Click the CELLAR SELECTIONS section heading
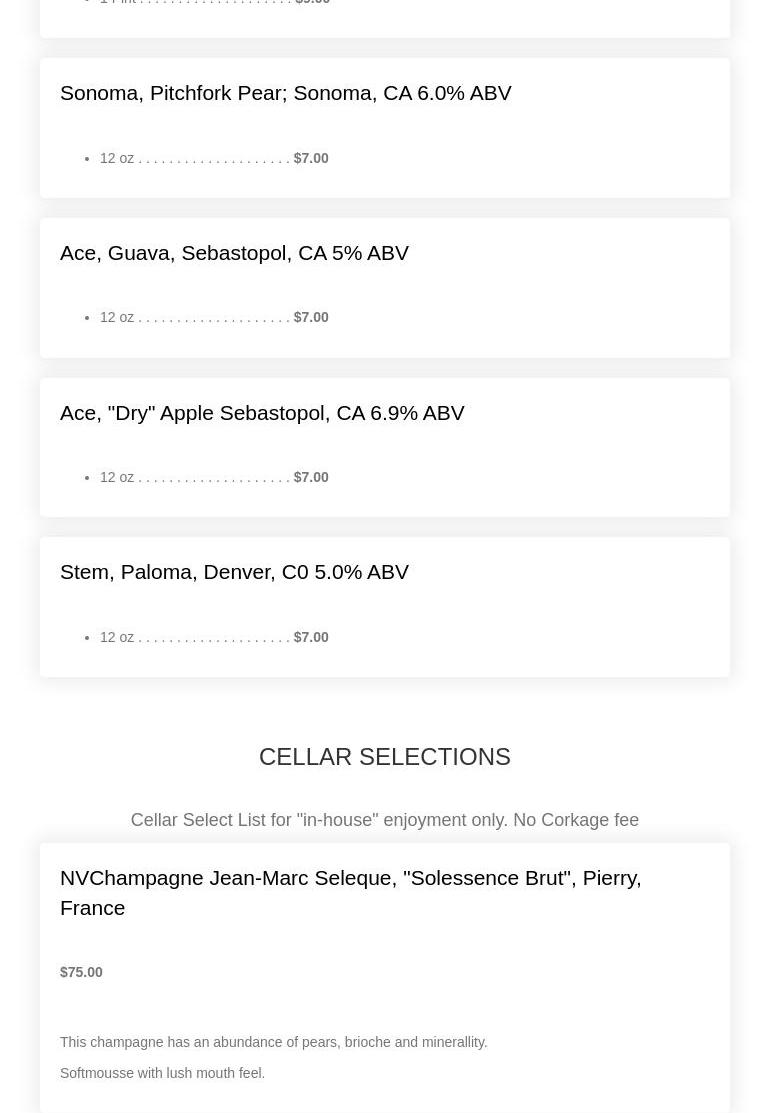This screenshot has height=1113, width=770. [385, 757]
